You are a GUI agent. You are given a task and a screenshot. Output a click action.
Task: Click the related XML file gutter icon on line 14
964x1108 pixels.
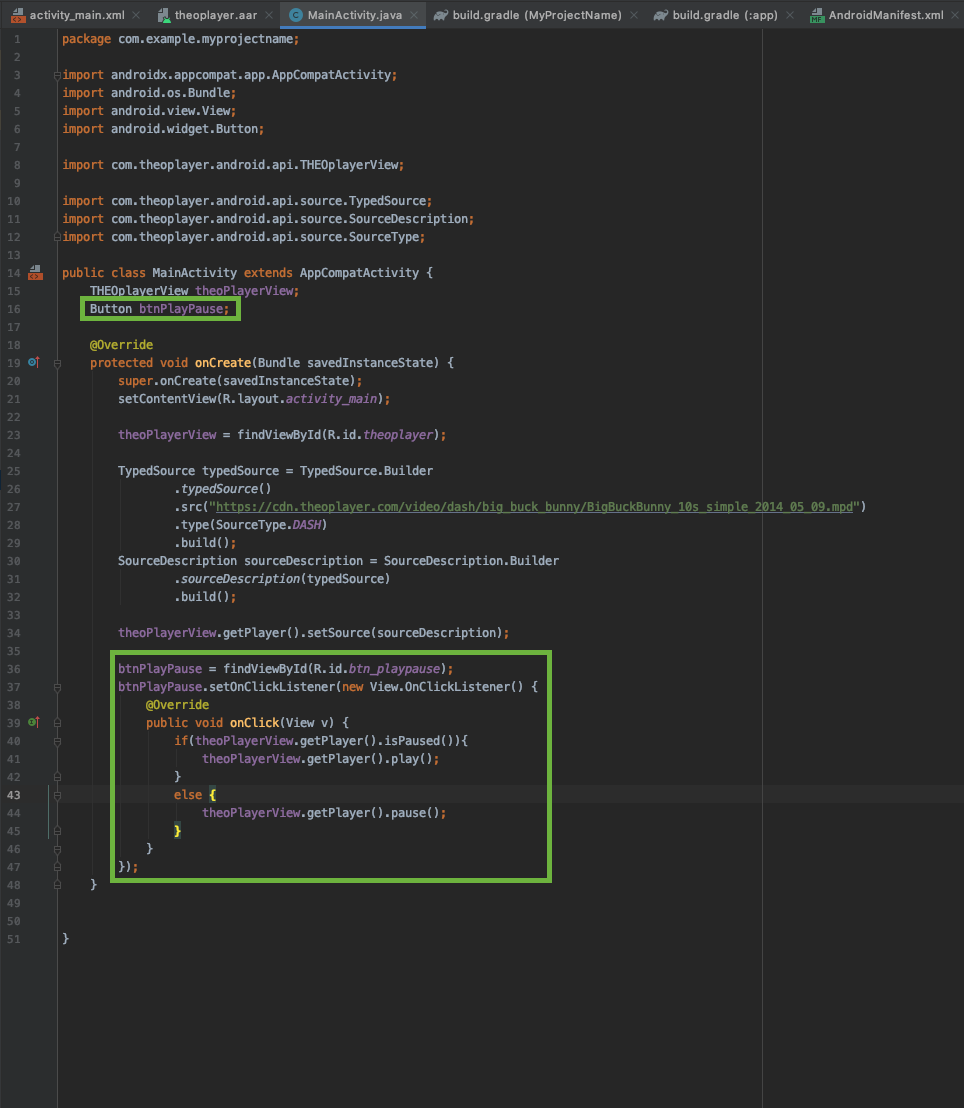point(35,272)
